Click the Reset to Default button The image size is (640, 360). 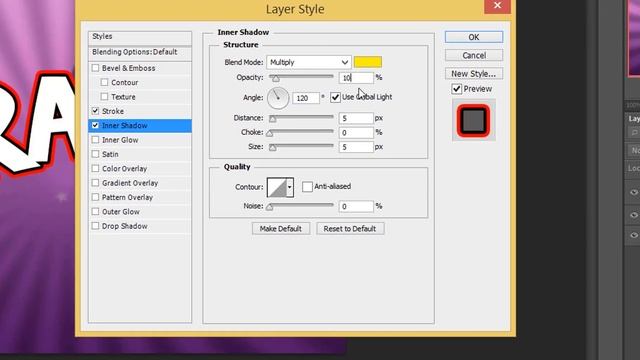tap(350, 229)
